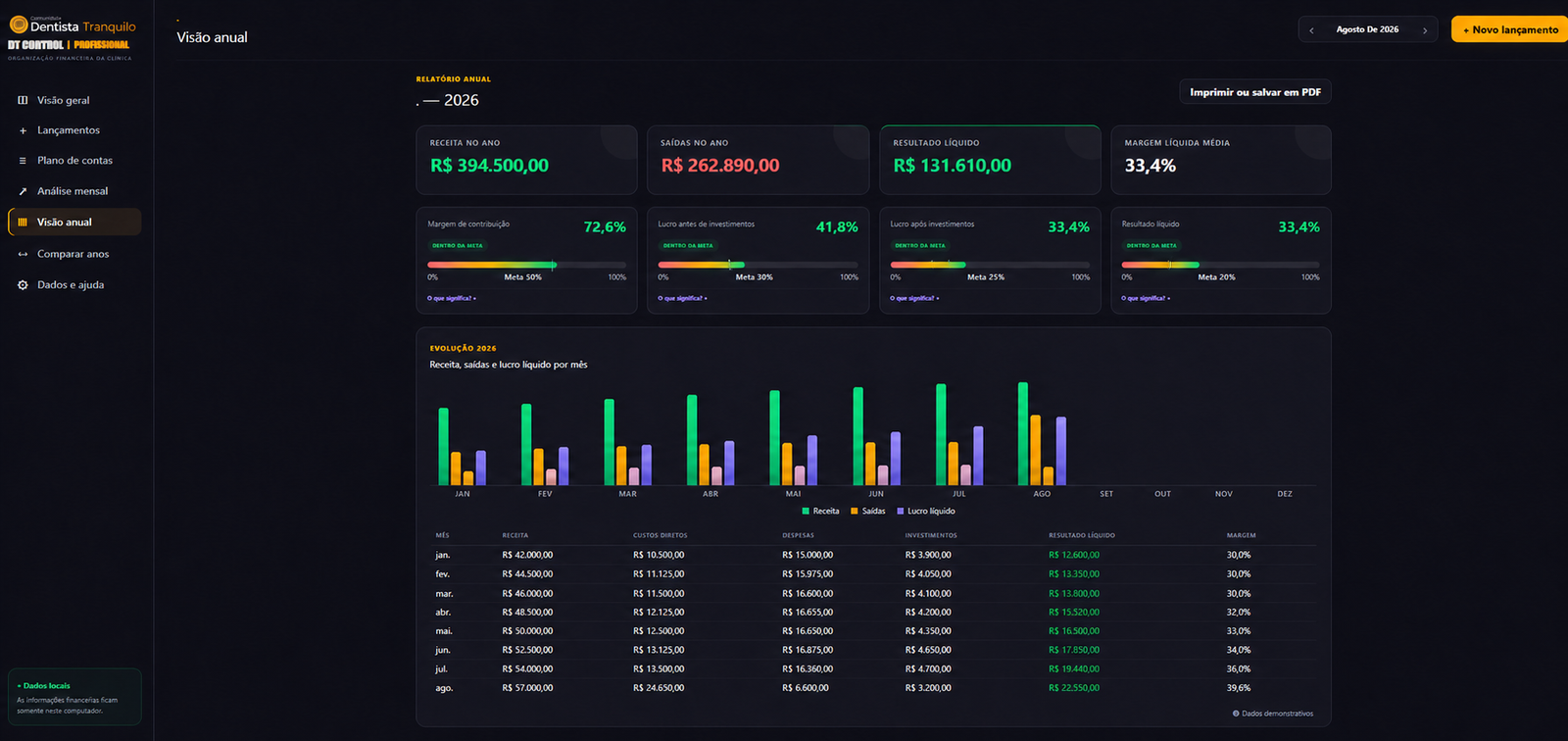
Task: Click the R$ 11.500,00 custos diretos cell for mar.
Action: 659,594
